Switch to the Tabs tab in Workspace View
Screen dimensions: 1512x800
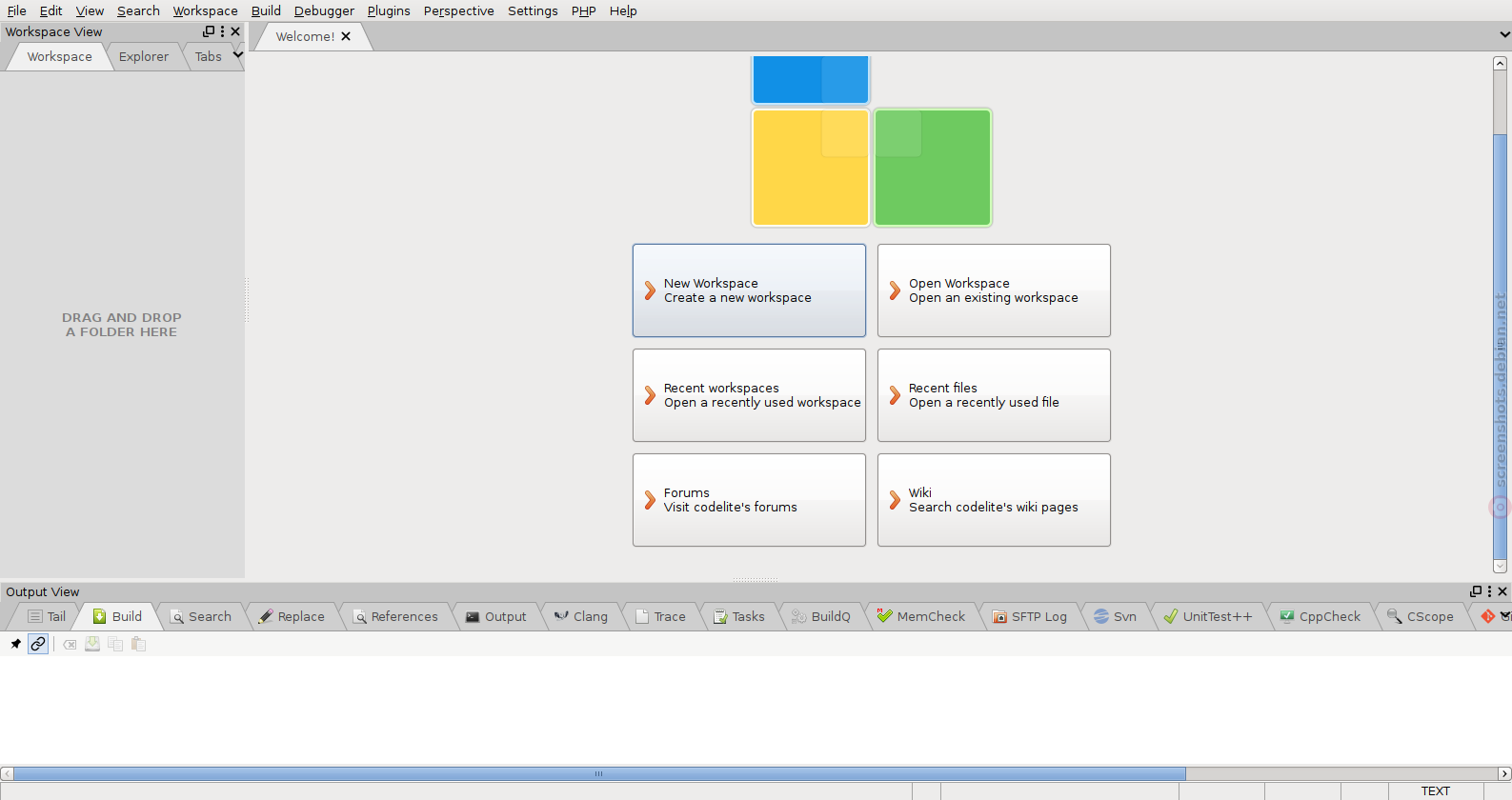pos(209,57)
